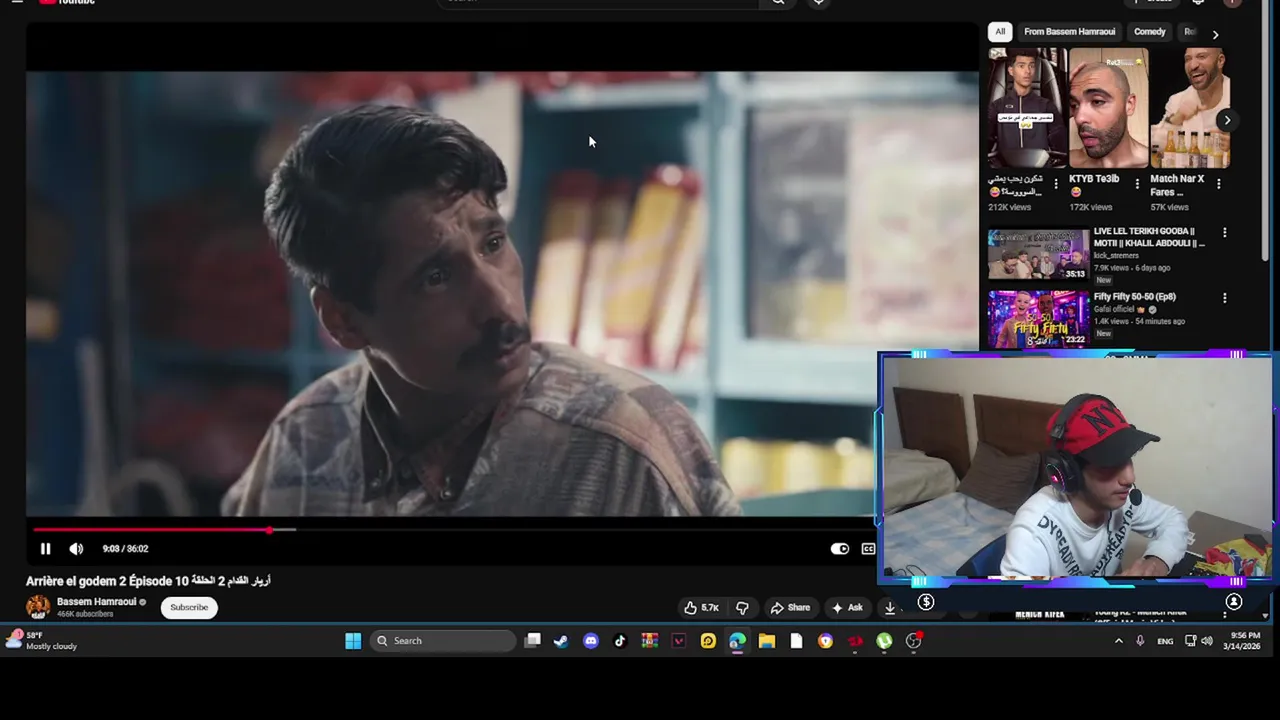1280x720 pixels.
Task: Open the KTYB Te3lb short thumbnail
Action: (x=1108, y=108)
